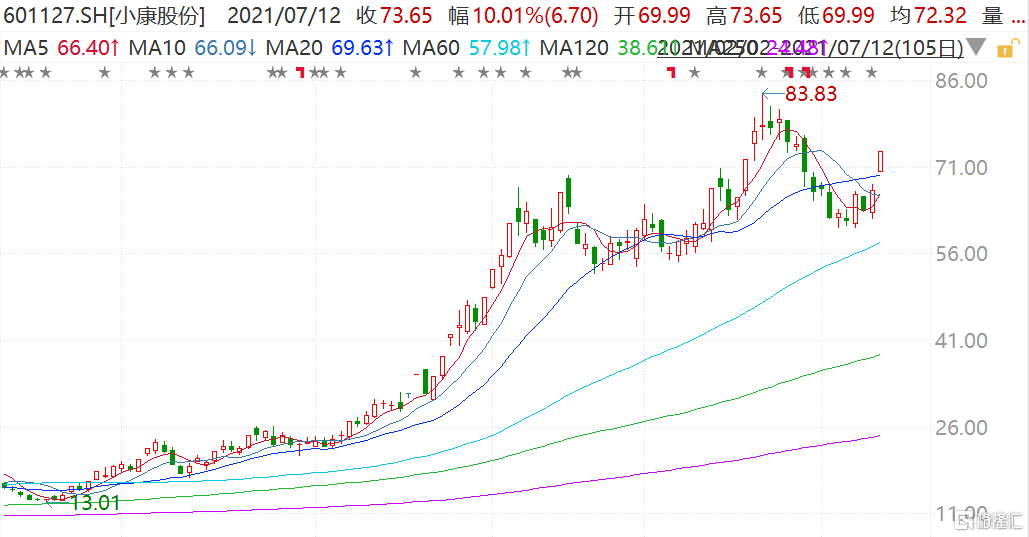Open the underlined 2021/07/12(105日) date range link

pos(810,48)
